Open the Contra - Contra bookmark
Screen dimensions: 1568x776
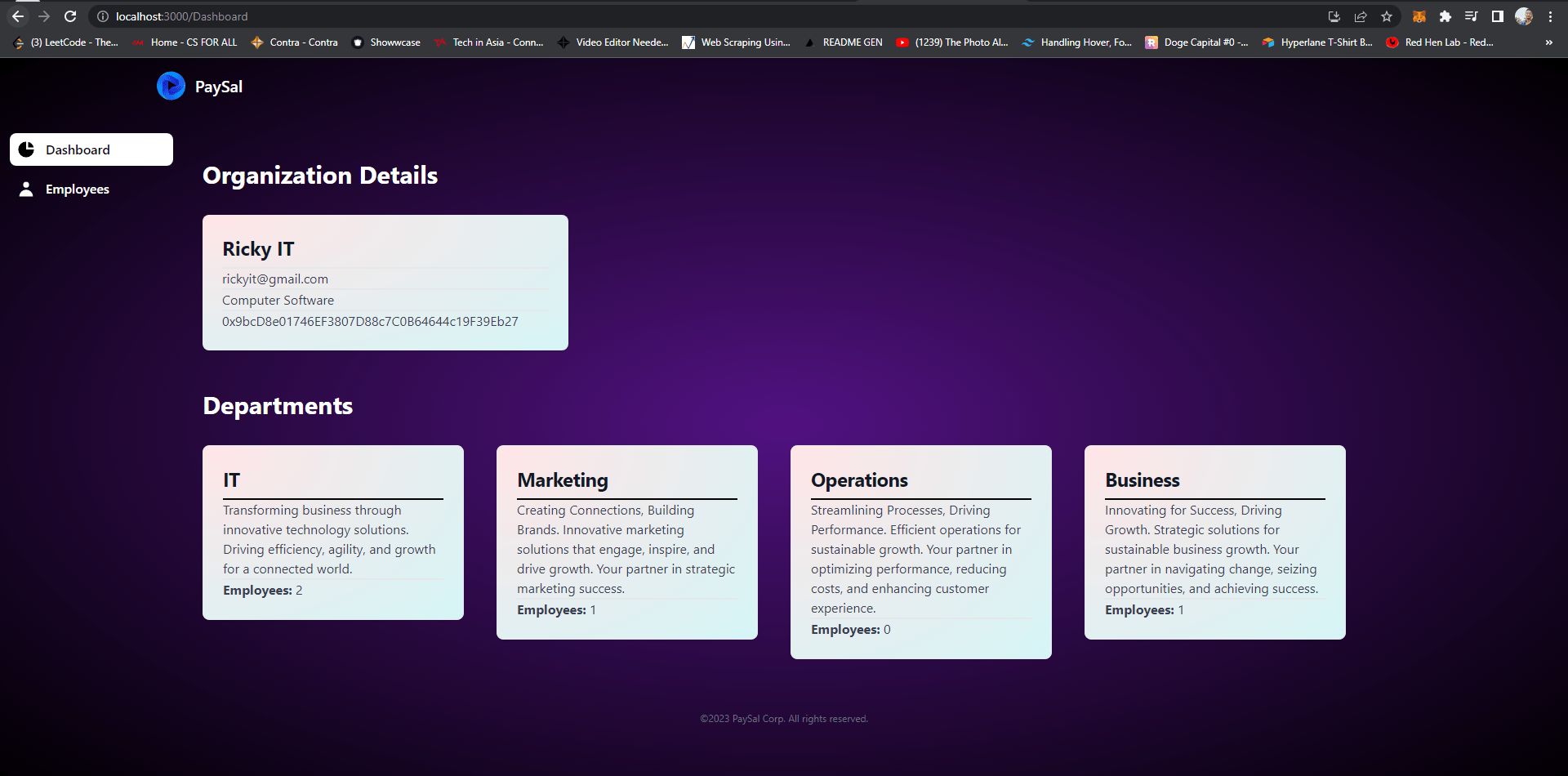pyautogui.click(x=295, y=42)
